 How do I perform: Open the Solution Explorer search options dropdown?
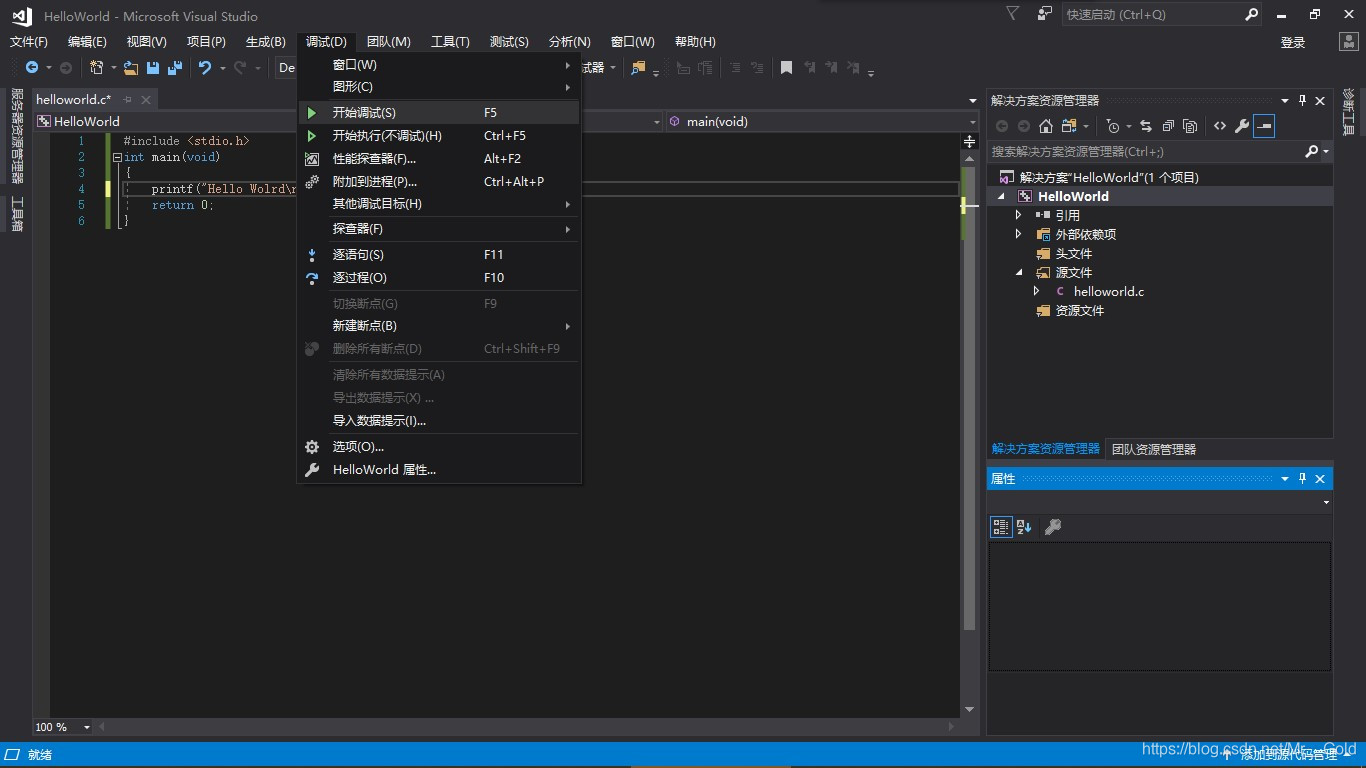pos(1326,152)
